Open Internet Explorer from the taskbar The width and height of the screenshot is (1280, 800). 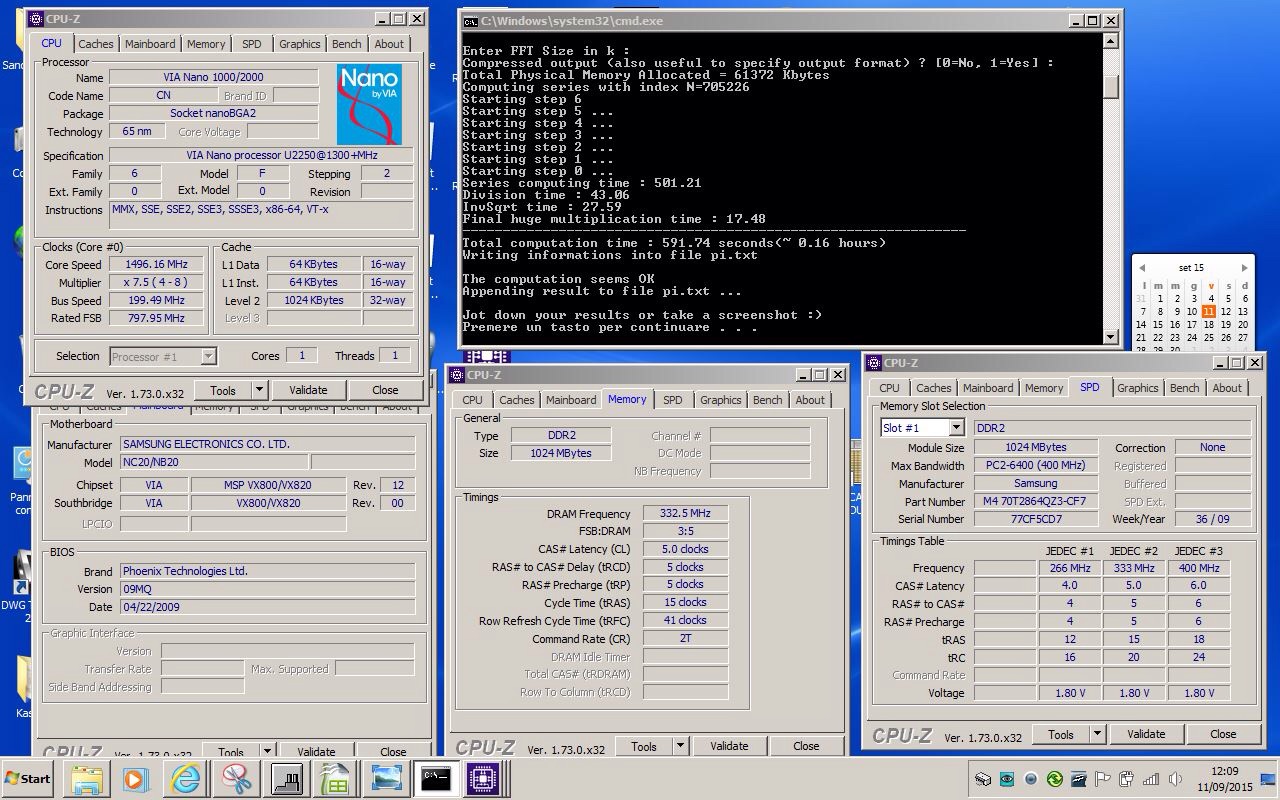[185, 779]
